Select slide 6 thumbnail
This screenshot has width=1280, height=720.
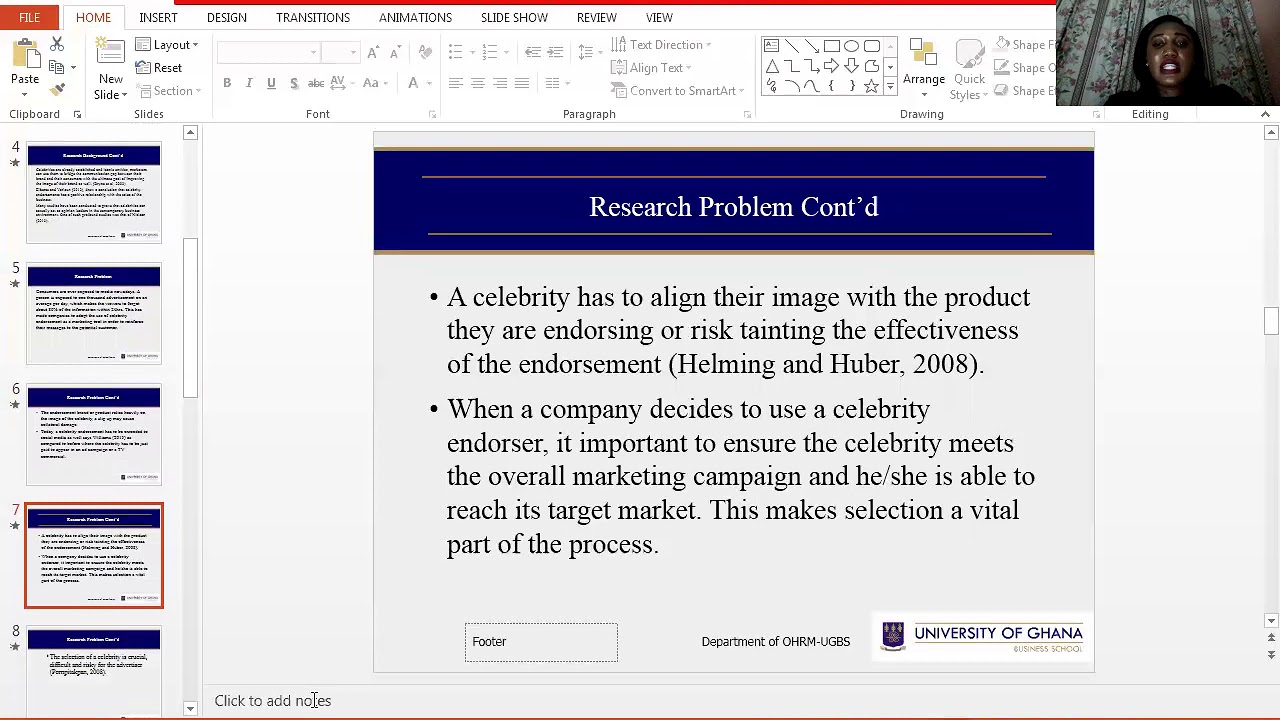94,434
